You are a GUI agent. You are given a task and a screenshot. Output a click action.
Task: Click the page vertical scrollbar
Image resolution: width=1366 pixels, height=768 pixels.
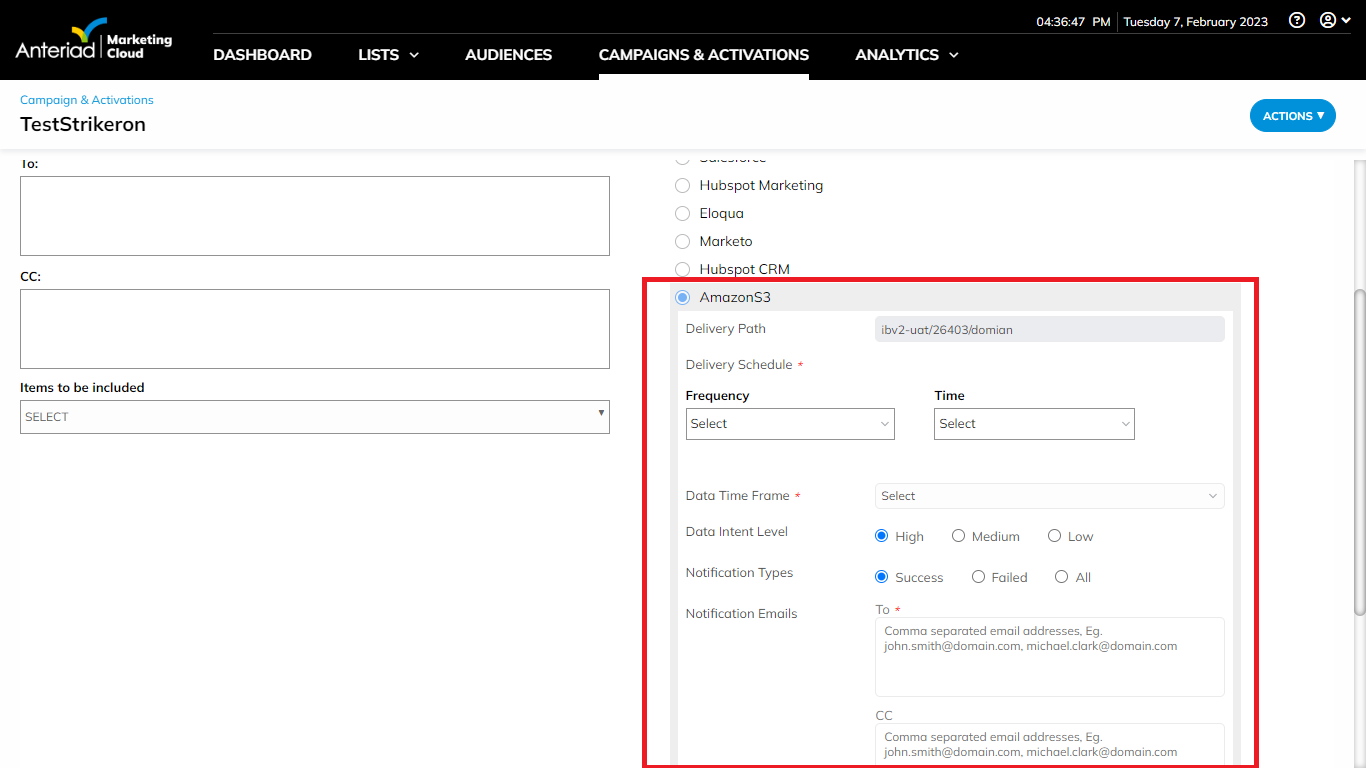click(1359, 452)
